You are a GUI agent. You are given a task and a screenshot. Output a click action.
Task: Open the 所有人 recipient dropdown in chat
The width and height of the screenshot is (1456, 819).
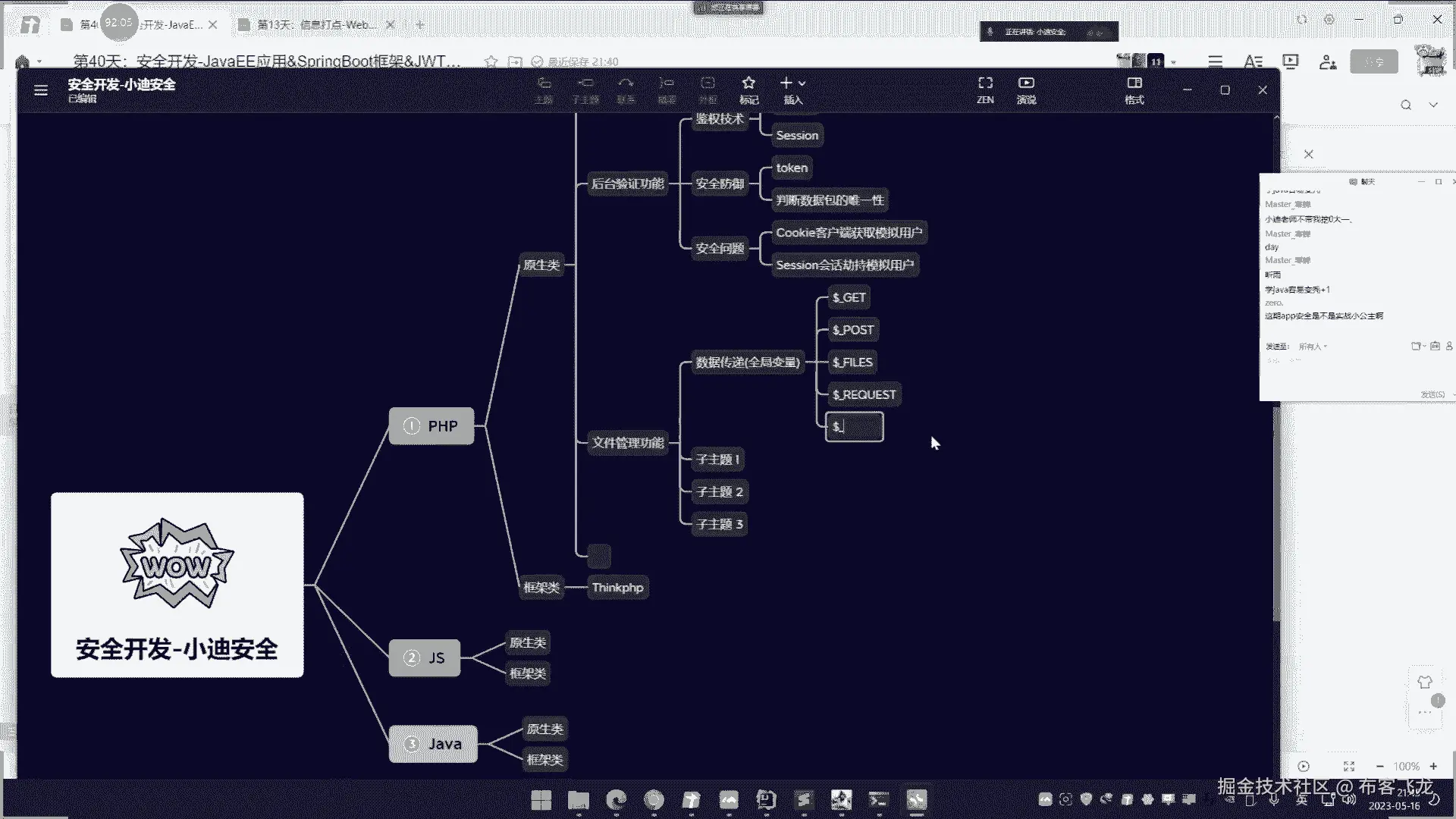click(x=1313, y=347)
